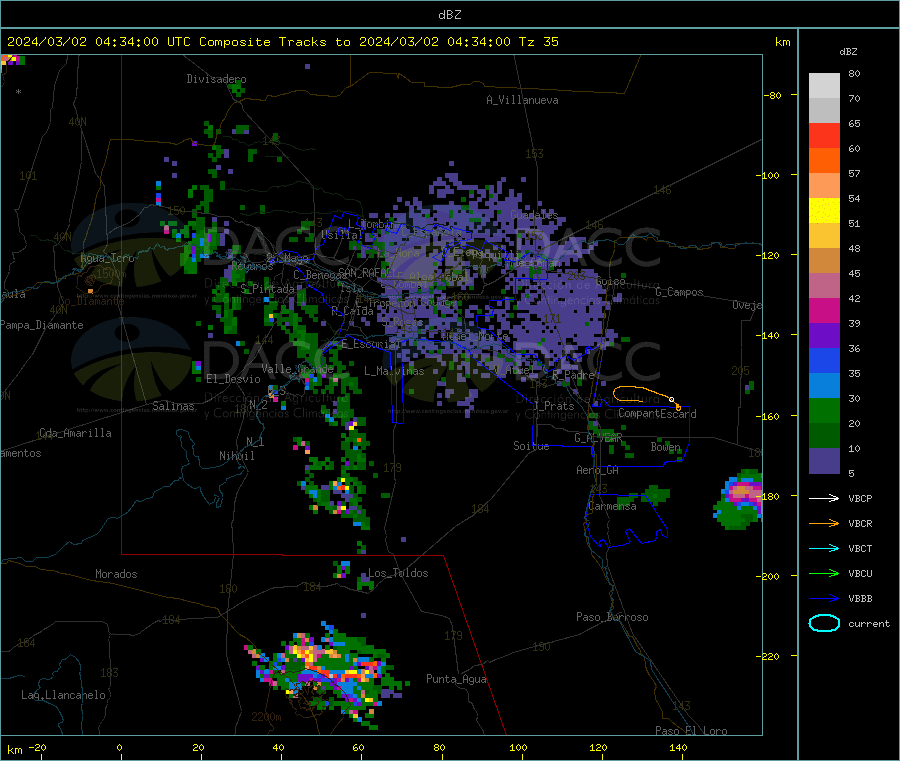The image size is (900, 761).
Task: Click the asterisk marker below top-left corner
Action: click(19, 92)
